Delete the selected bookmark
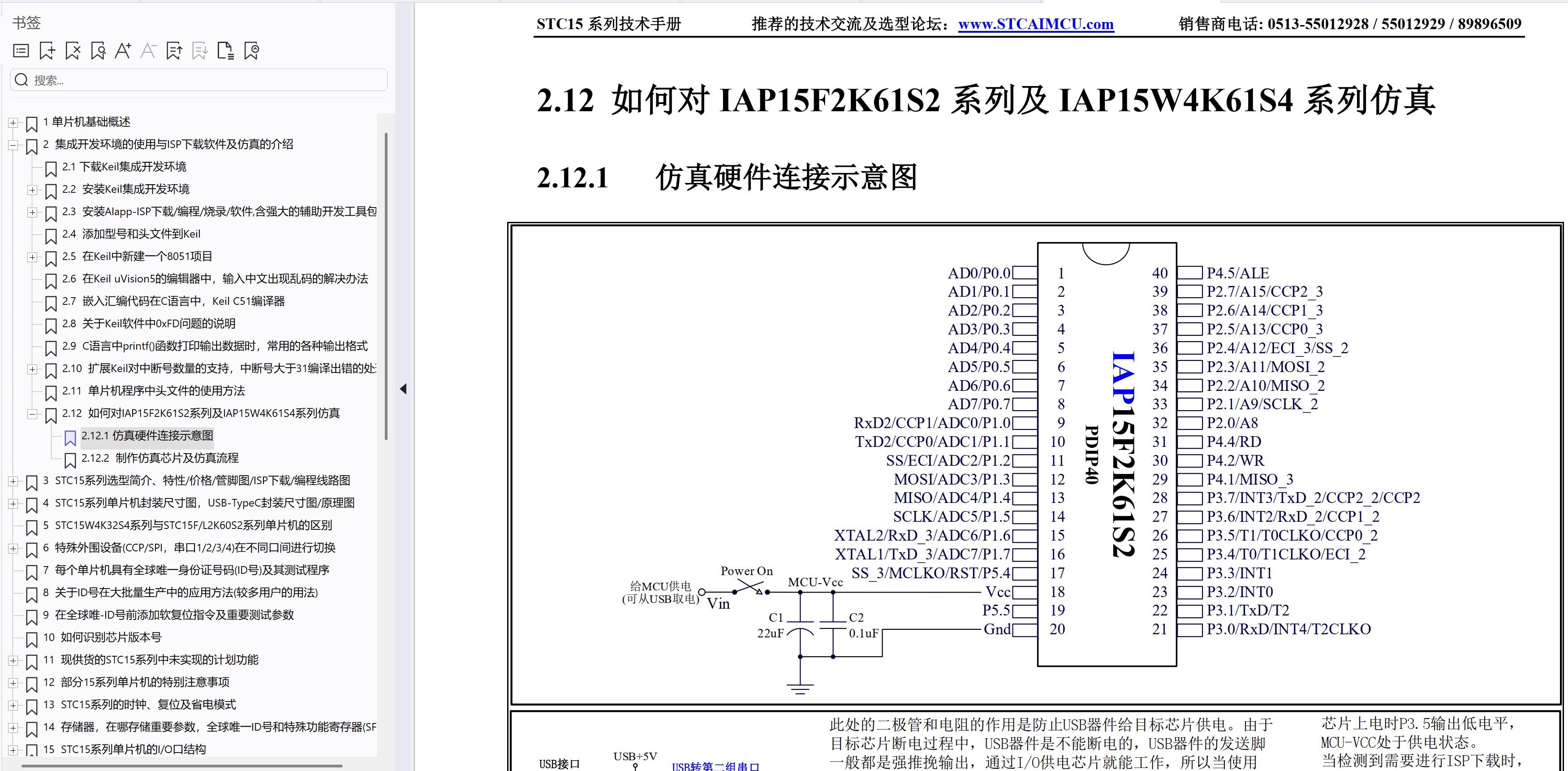Screen dimensions: 1568x771 click(73, 51)
